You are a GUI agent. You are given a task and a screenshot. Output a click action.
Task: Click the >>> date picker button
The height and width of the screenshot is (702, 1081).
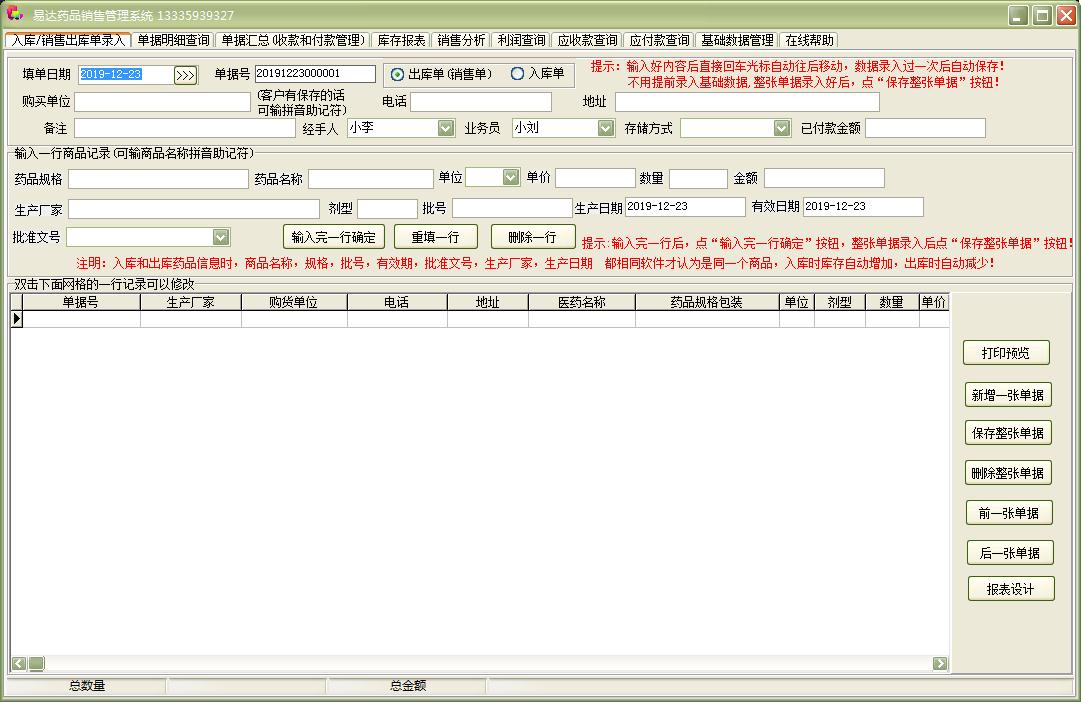pos(185,75)
